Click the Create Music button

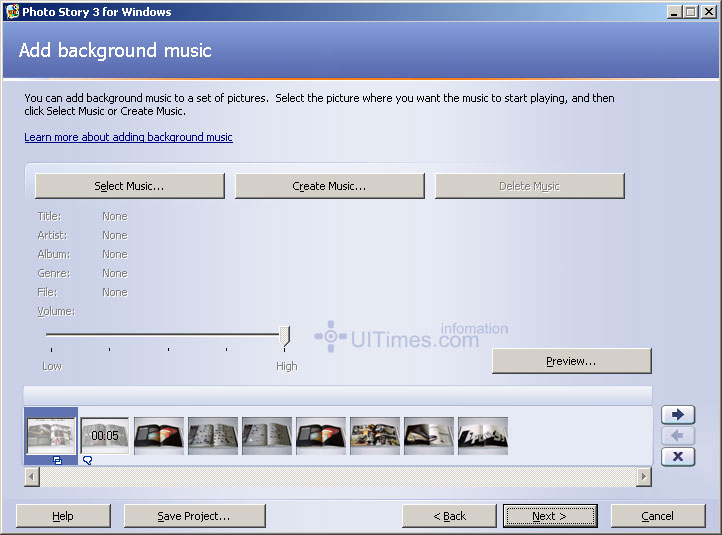(x=329, y=186)
